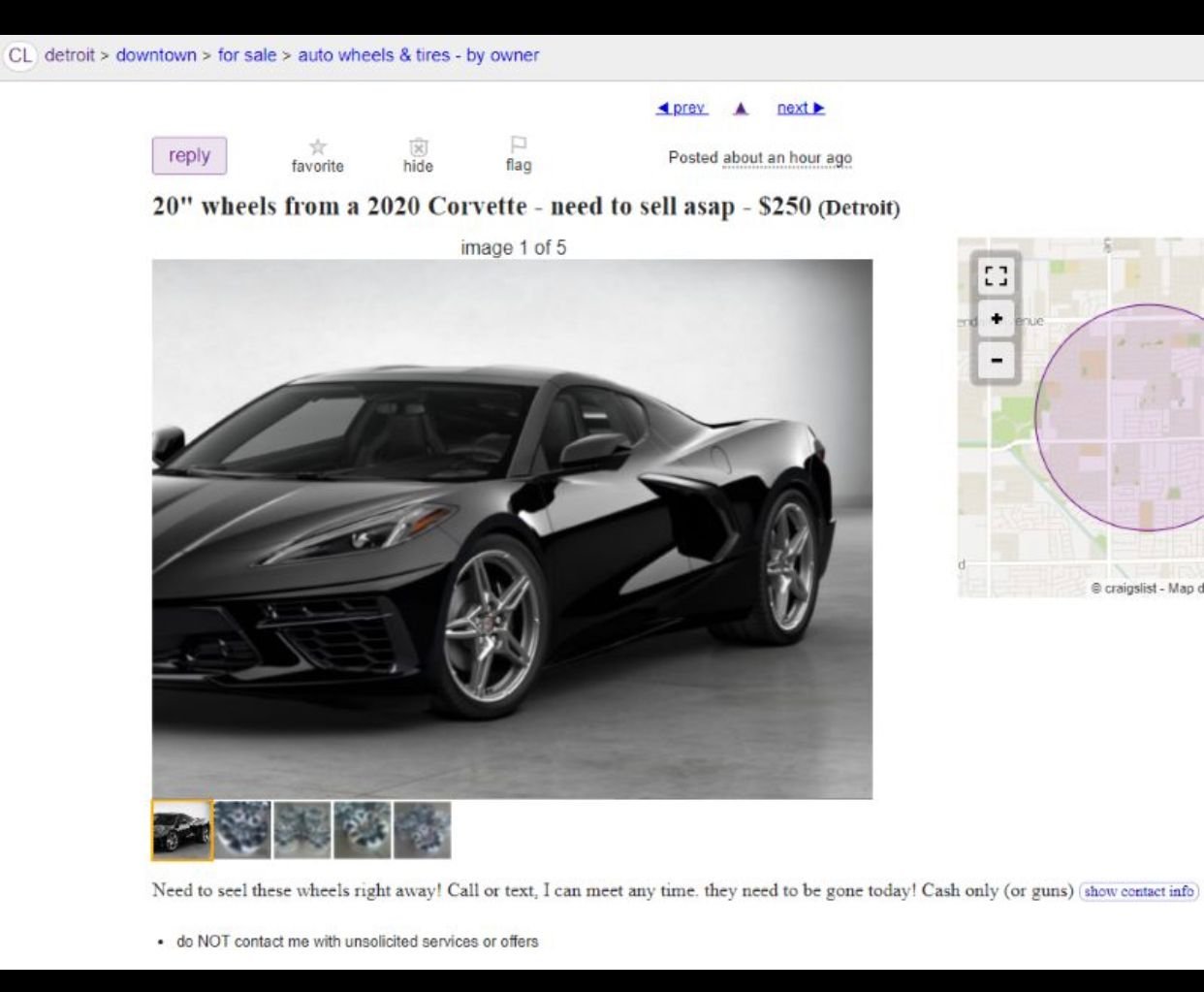Viewport: 1204px width, 992px height.
Task: Select the second wheel thumbnail image
Action: coord(302,830)
